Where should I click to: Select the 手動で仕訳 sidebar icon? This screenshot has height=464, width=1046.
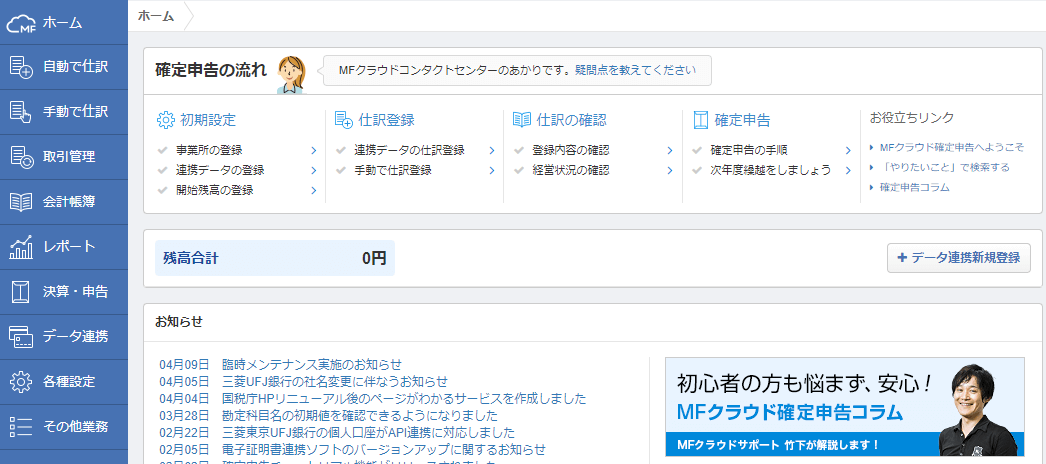[x=21, y=112]
